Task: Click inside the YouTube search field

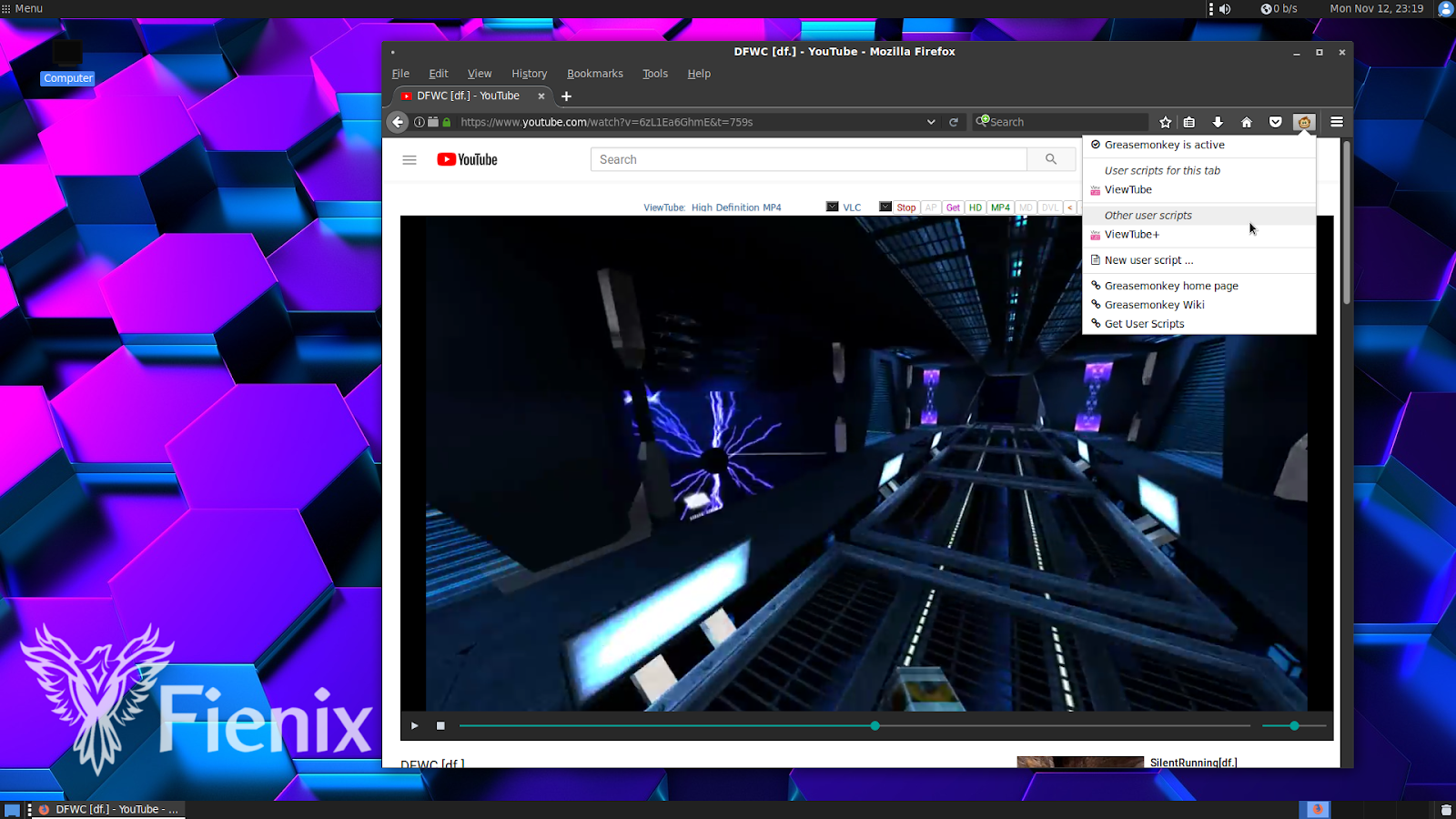Action: [x=810, y=159]
